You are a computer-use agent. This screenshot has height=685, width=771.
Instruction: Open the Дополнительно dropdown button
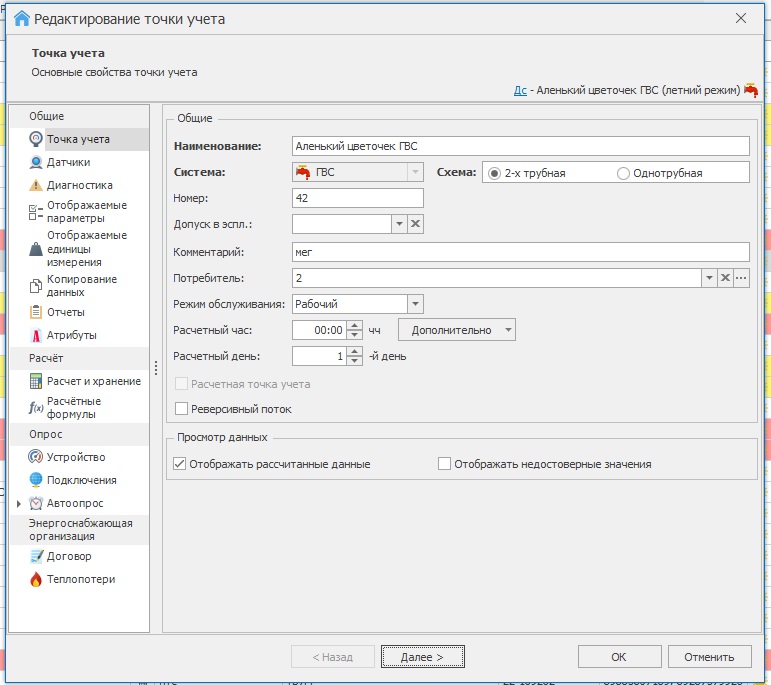click(456, 330)
